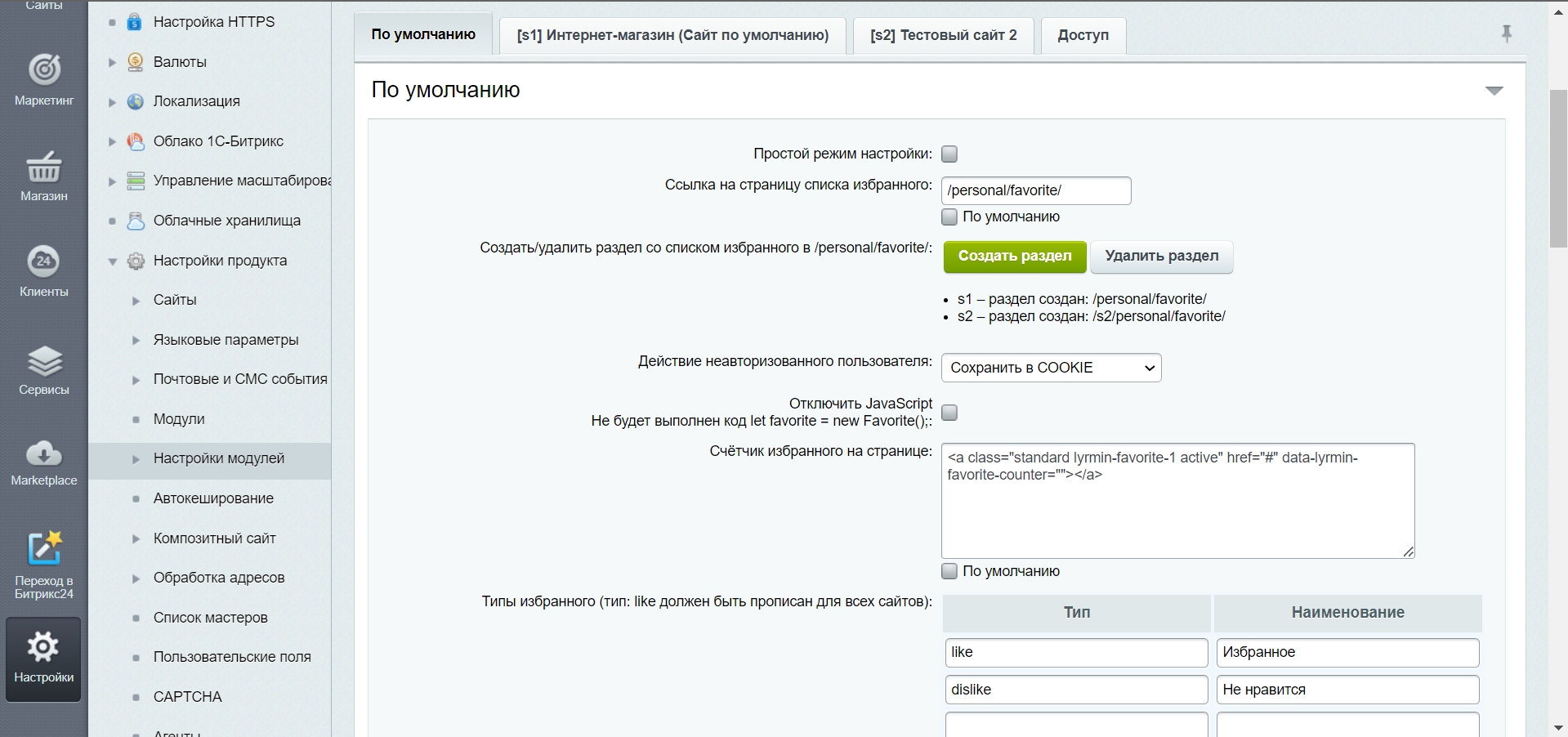Click the /personal/favorite/ link input field
This screenshot has width=1568, height=737.
coord(1035,190)
